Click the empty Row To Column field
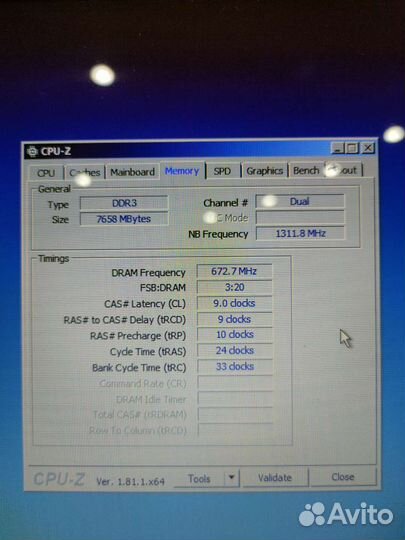Screen dimensions: 405x540 pyautogui.click(x=235, y=430)
